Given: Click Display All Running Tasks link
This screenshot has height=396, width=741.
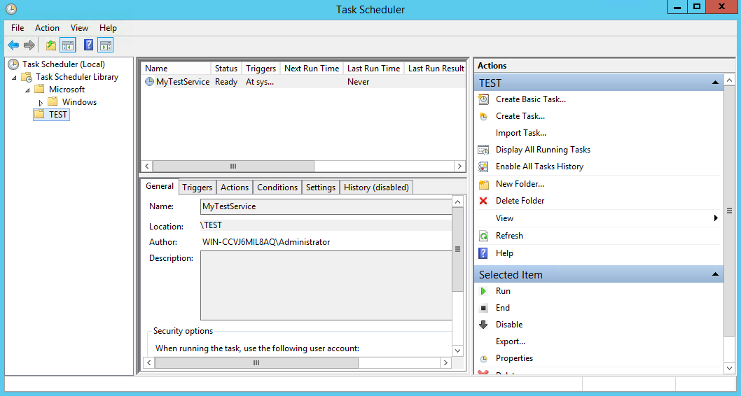Looking at the screenshot, I should point(543,150).
